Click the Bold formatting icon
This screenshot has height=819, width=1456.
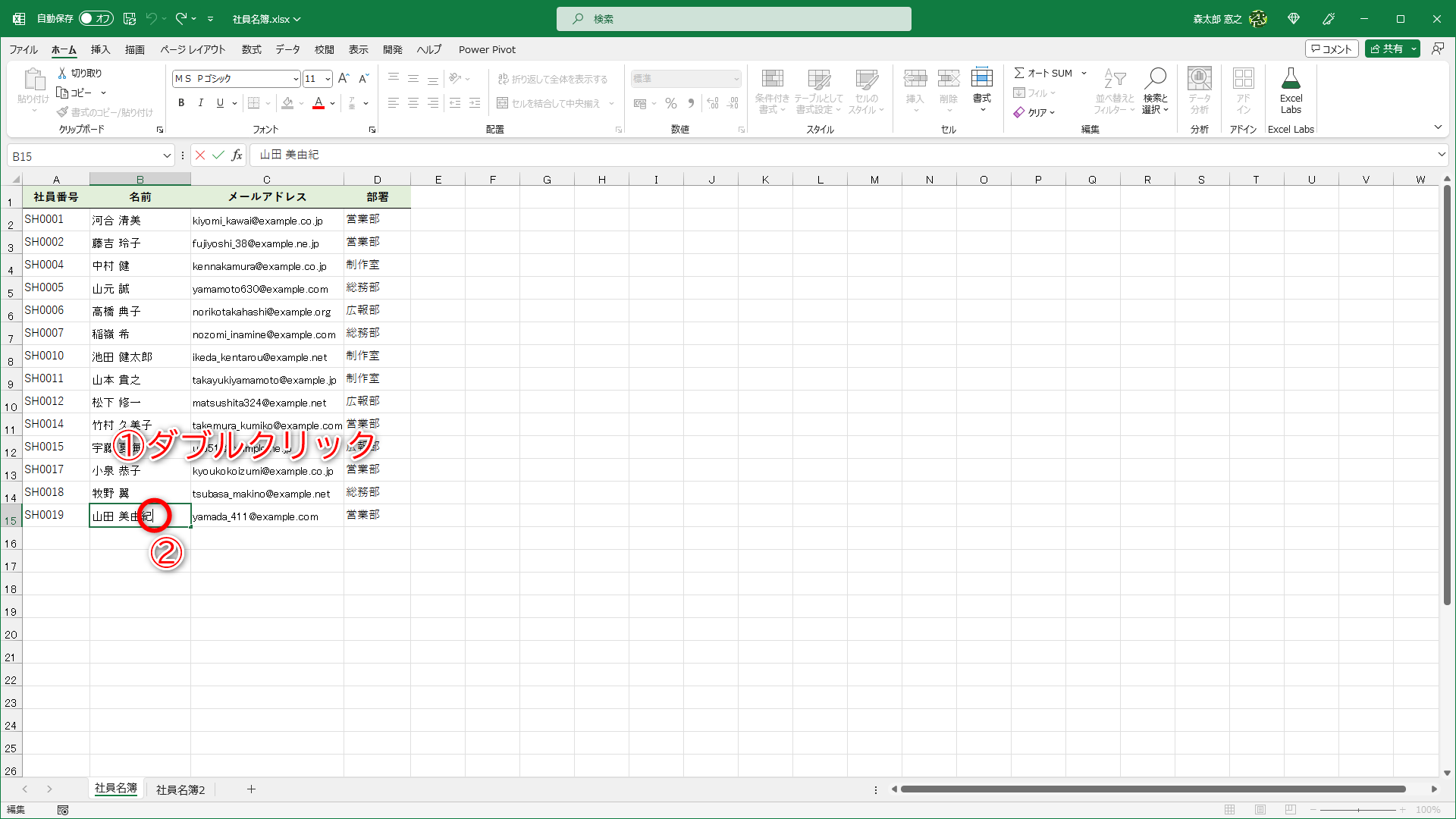[181, 103]
